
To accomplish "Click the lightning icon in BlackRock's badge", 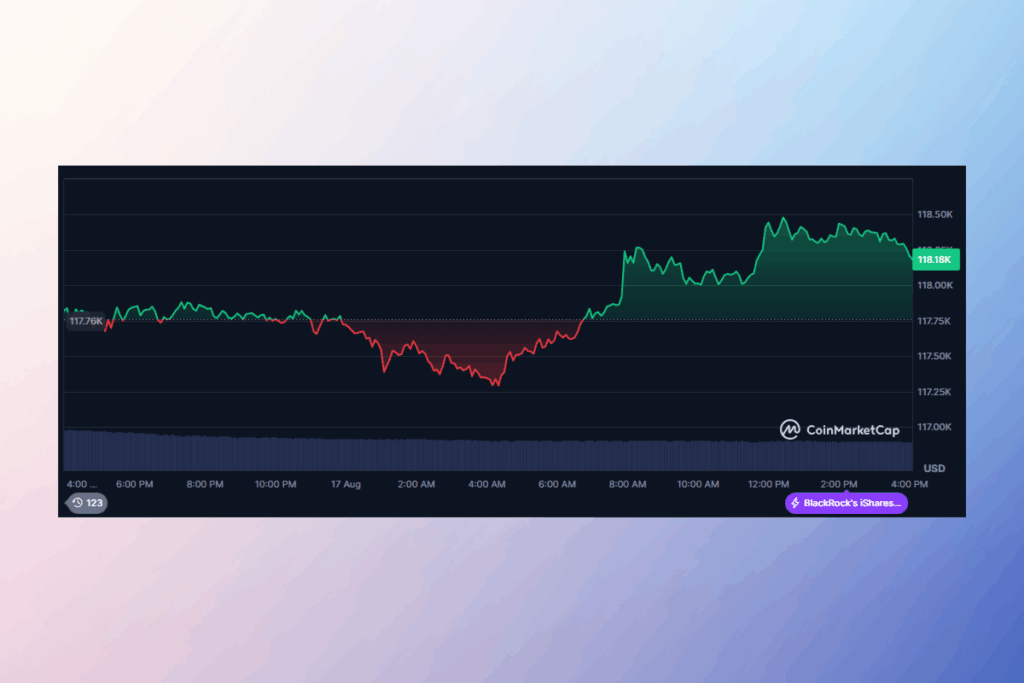I will coord(795,503).
